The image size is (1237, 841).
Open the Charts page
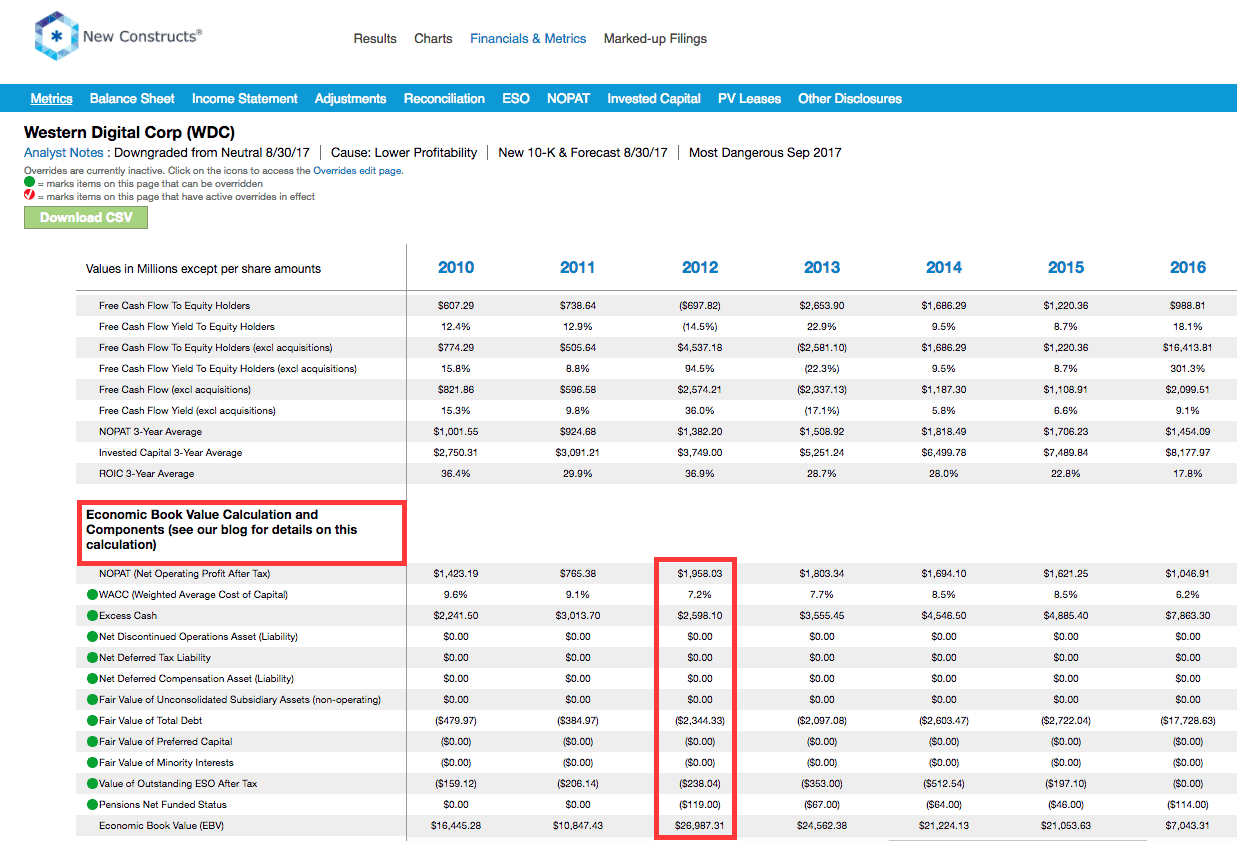tap(433, 39)
